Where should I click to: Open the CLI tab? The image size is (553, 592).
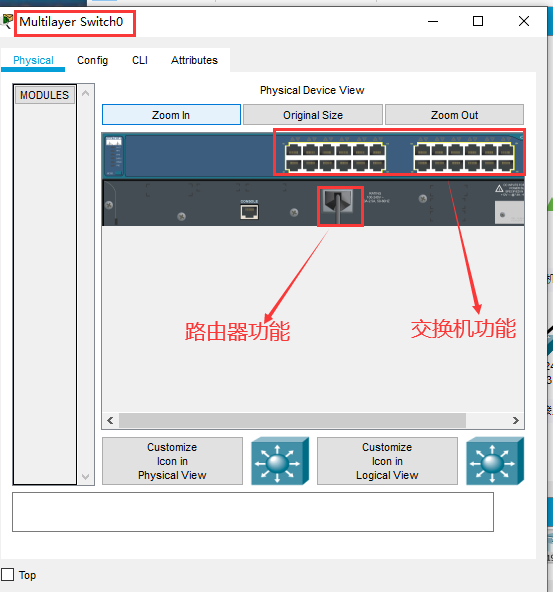click(x=140, y=60)
